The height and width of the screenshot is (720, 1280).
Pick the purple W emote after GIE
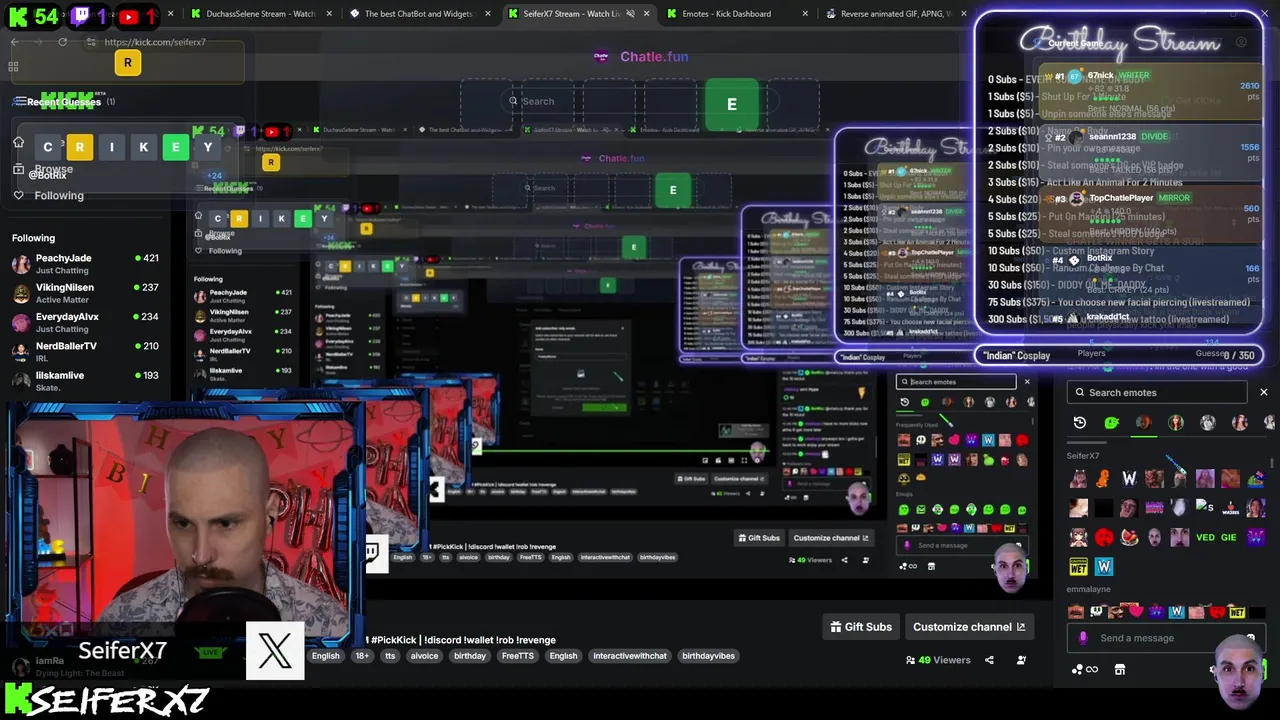click(1255, 538)
